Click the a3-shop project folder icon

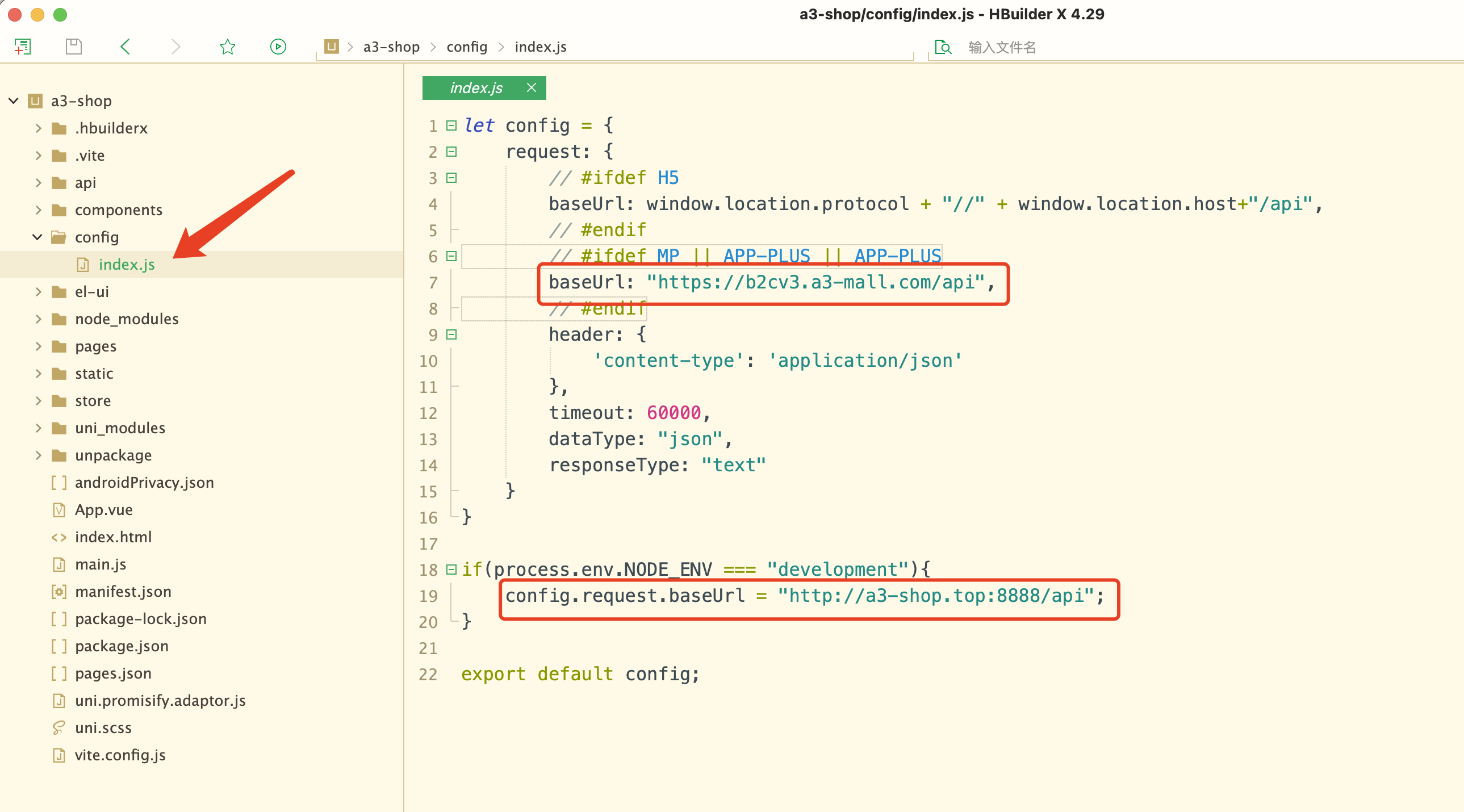(x=35, y=101)
